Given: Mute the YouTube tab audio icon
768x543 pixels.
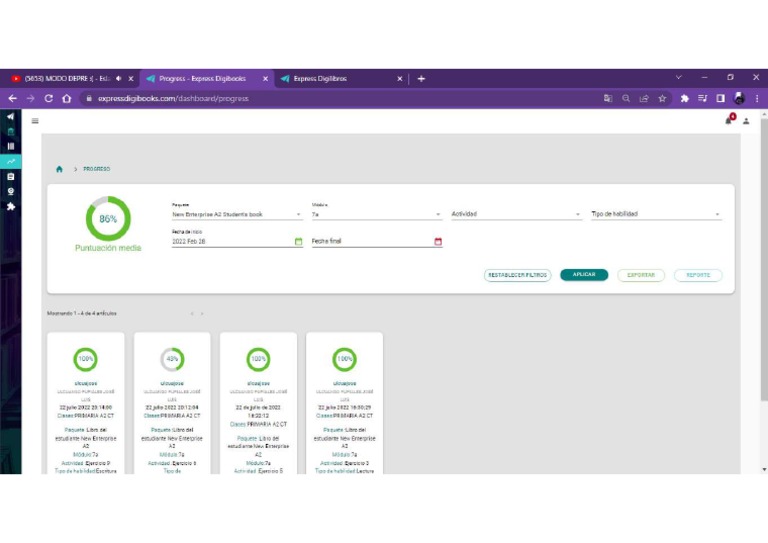Looking at the screenshot, I should (x=118, y=78).
